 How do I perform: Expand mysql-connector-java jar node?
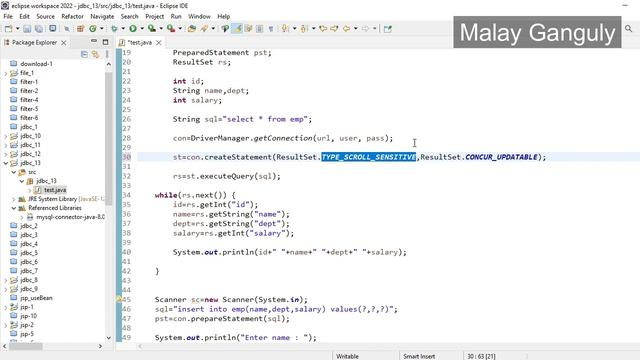click(22, 217)
